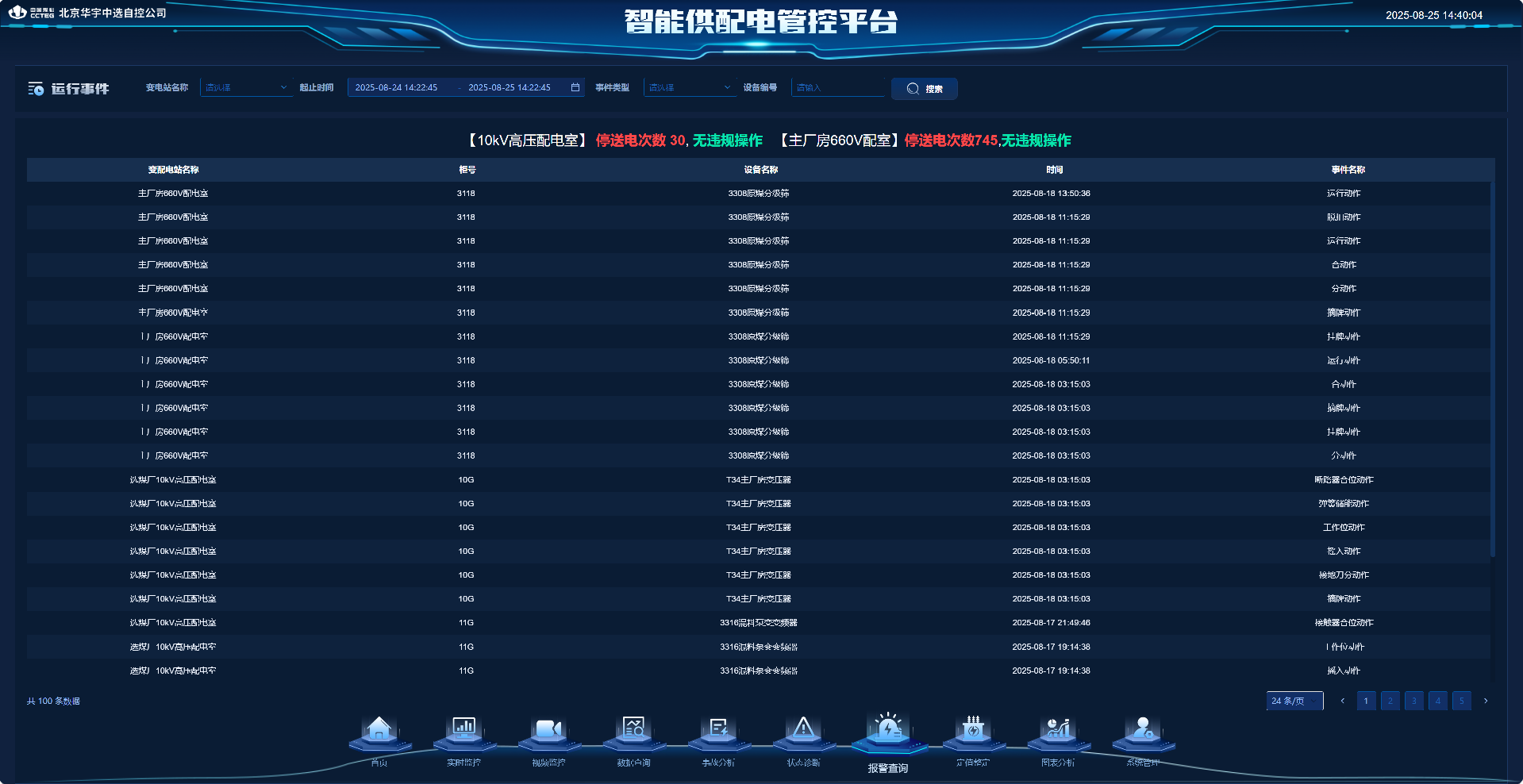
Task: Click the 搜索 search button
Action: tap(924, 89)
